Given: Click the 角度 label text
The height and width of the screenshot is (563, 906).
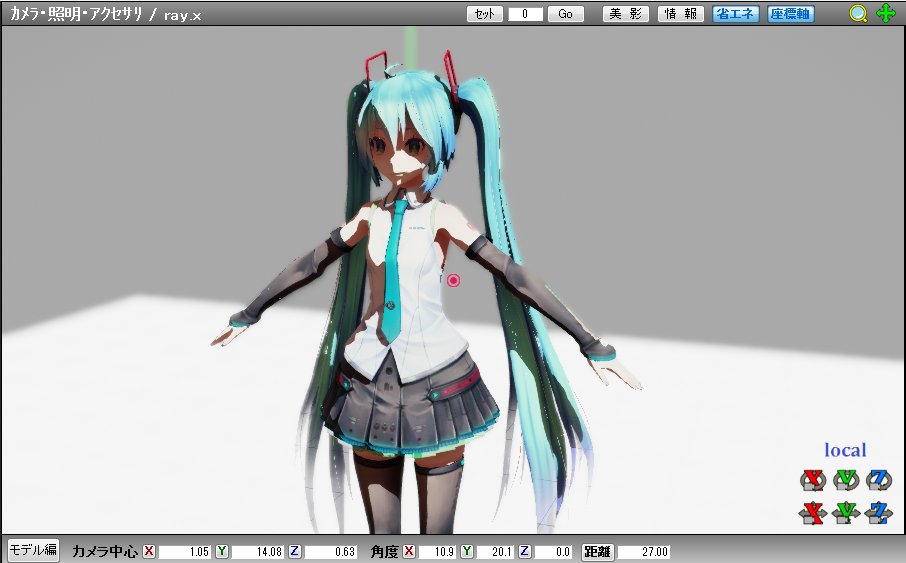Looking at the screenshot, I should point(384,551).
